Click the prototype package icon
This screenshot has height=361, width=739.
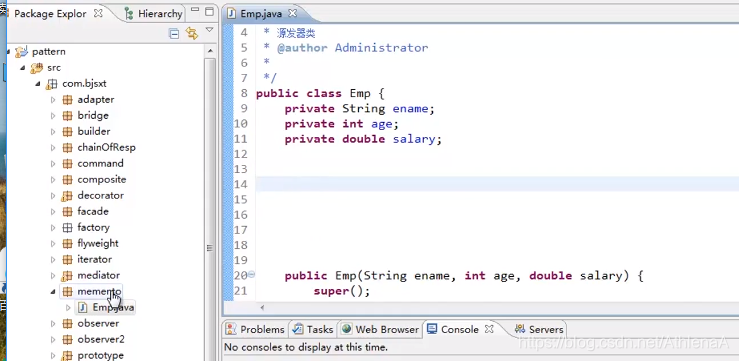67,355
